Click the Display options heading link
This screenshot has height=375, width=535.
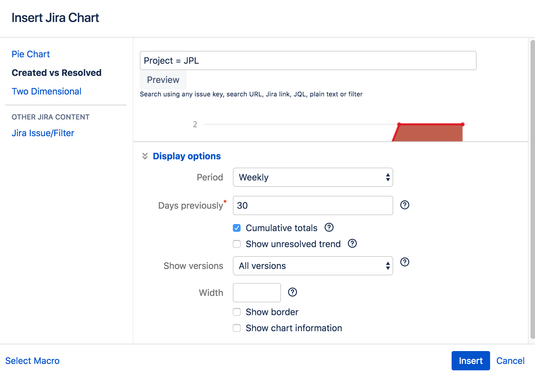pyautogui.click(x=187, y=156)
